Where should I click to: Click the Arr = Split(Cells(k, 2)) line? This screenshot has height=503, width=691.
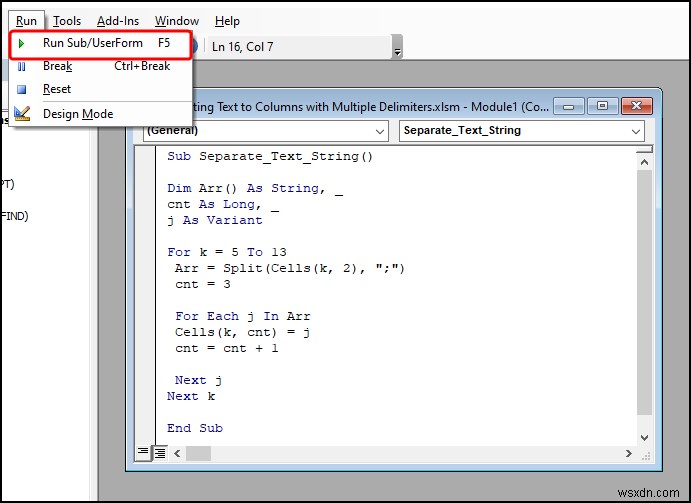290,268
